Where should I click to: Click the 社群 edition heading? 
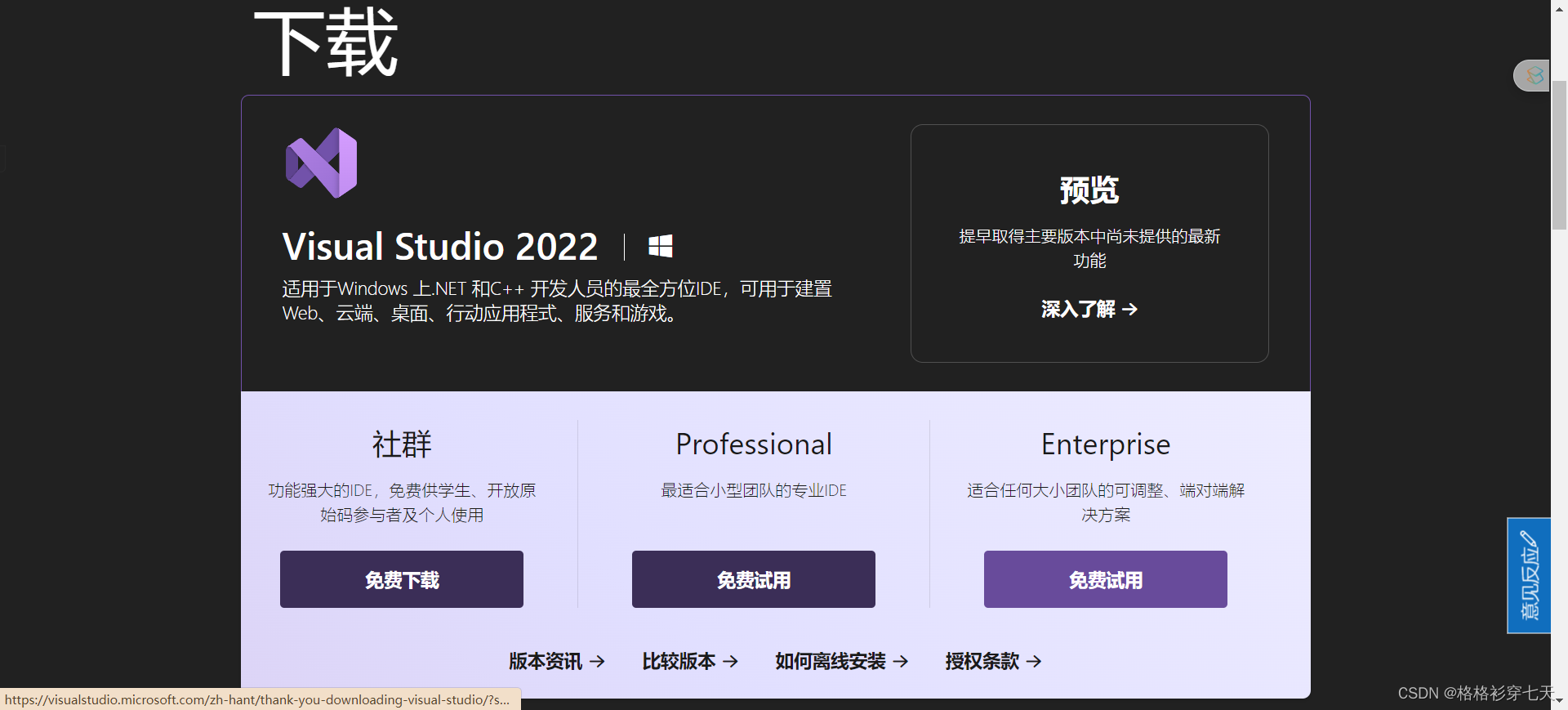(x=402, y=444)
